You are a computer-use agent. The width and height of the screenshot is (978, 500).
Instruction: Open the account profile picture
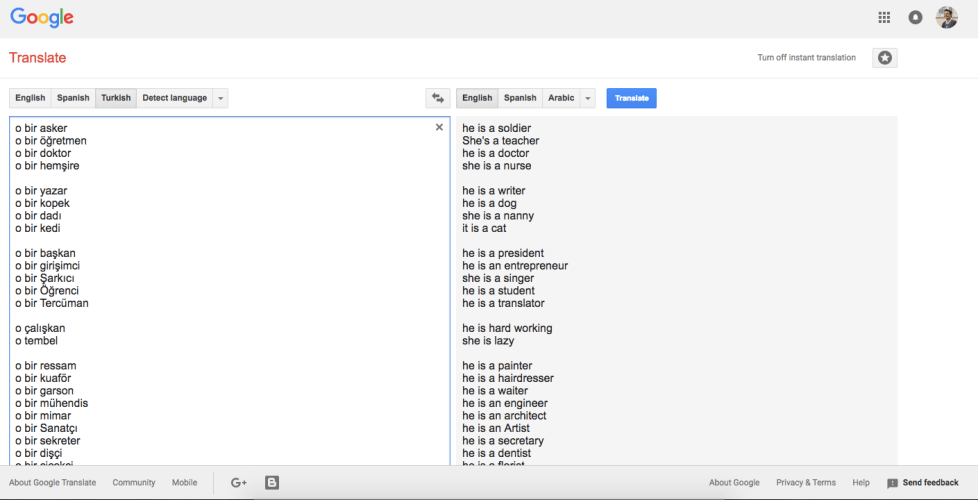click(946, 17)
